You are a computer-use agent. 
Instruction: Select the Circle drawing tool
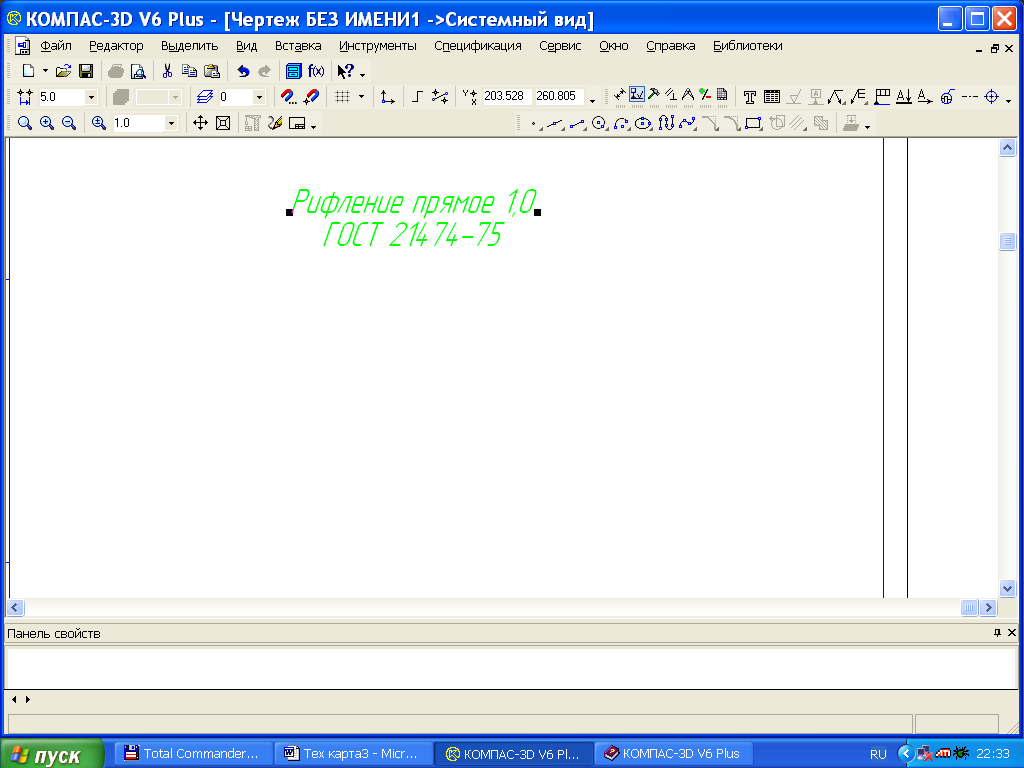[599, 123]
